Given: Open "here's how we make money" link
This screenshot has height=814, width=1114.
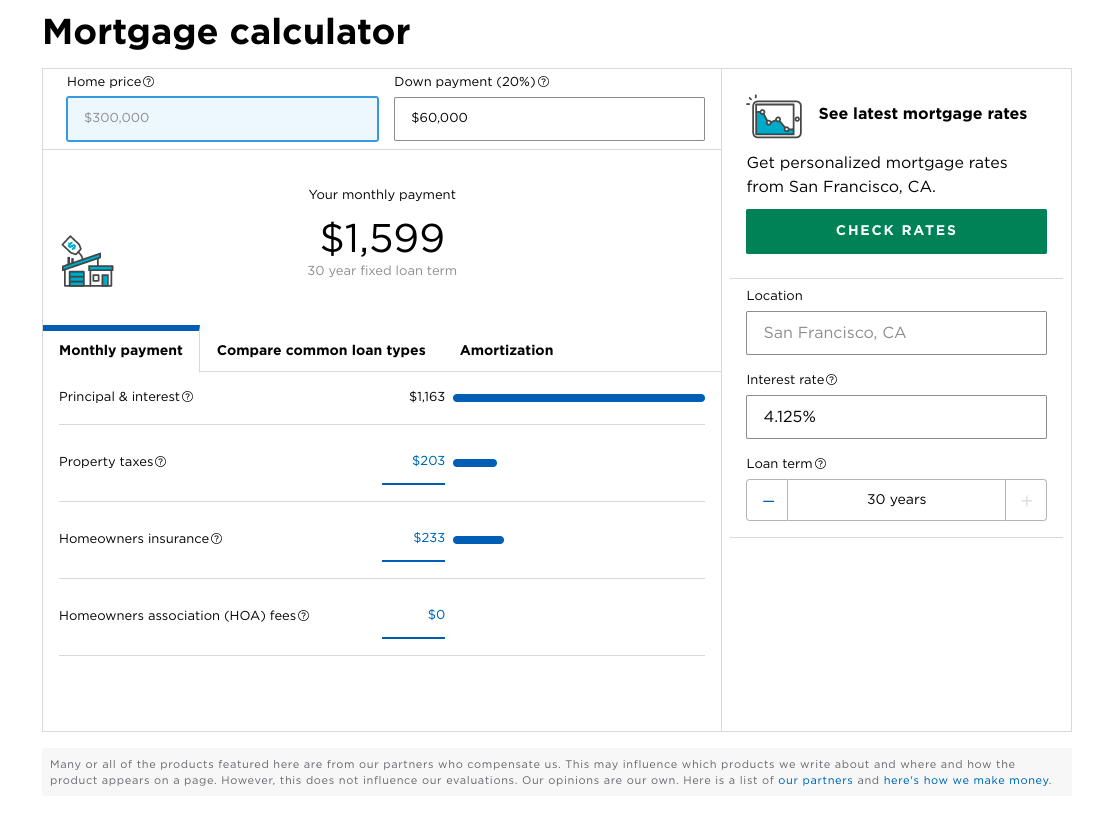Looking at the screenshot, I should point(966,780).
